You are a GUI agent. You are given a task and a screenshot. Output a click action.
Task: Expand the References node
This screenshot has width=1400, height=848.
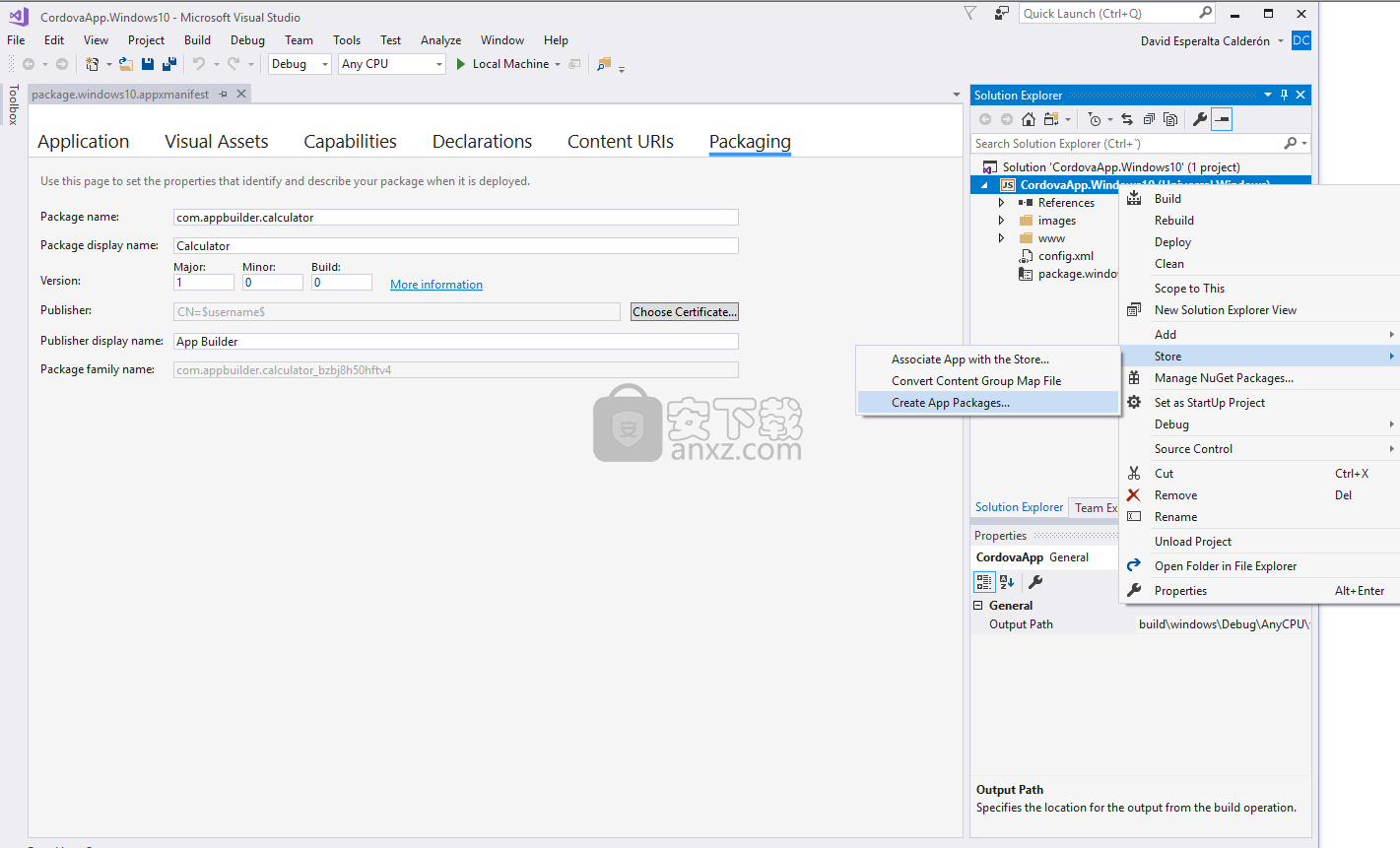pos(1001,203)
